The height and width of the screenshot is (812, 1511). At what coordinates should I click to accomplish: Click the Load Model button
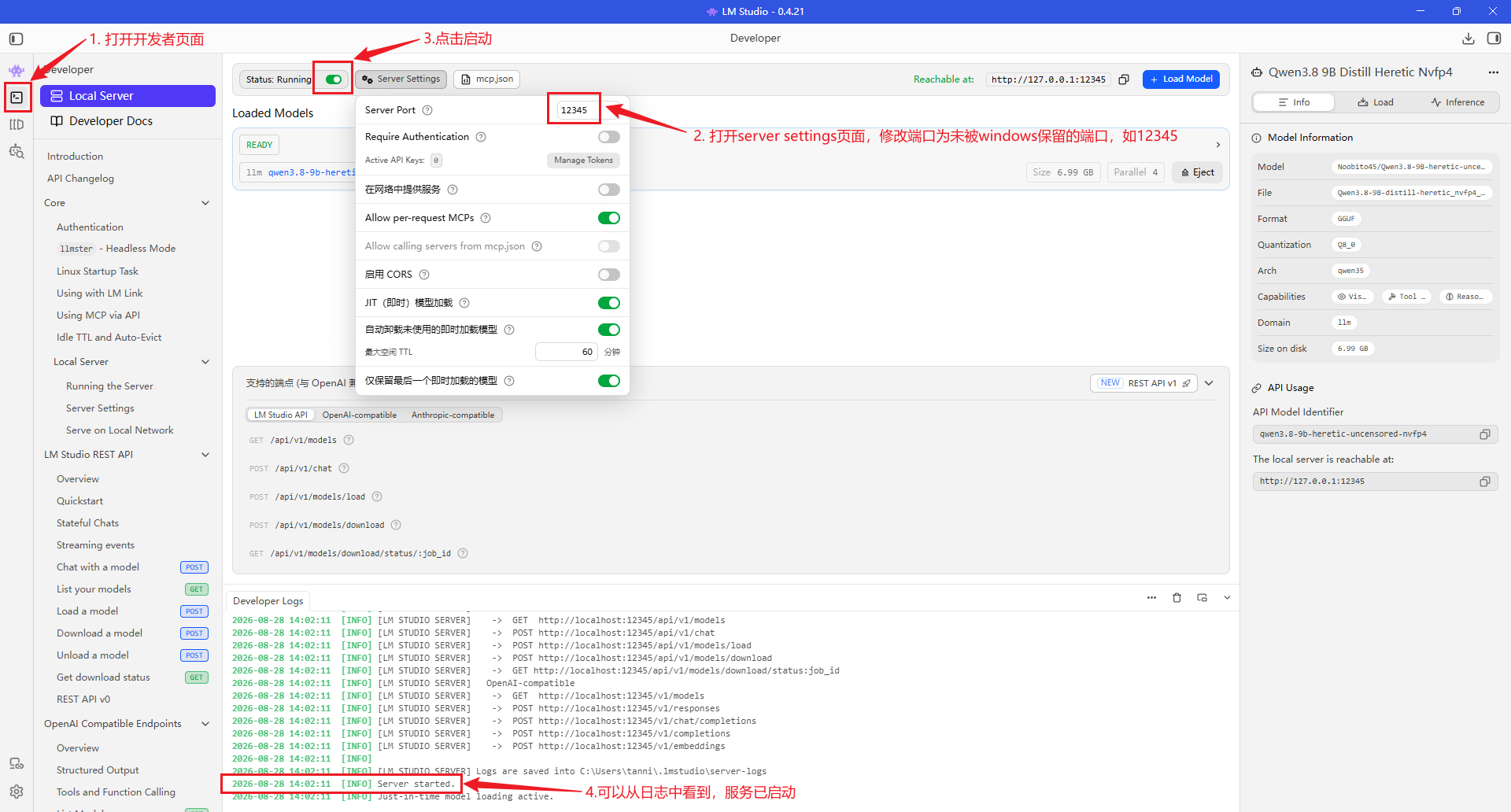coord(1181,79)
